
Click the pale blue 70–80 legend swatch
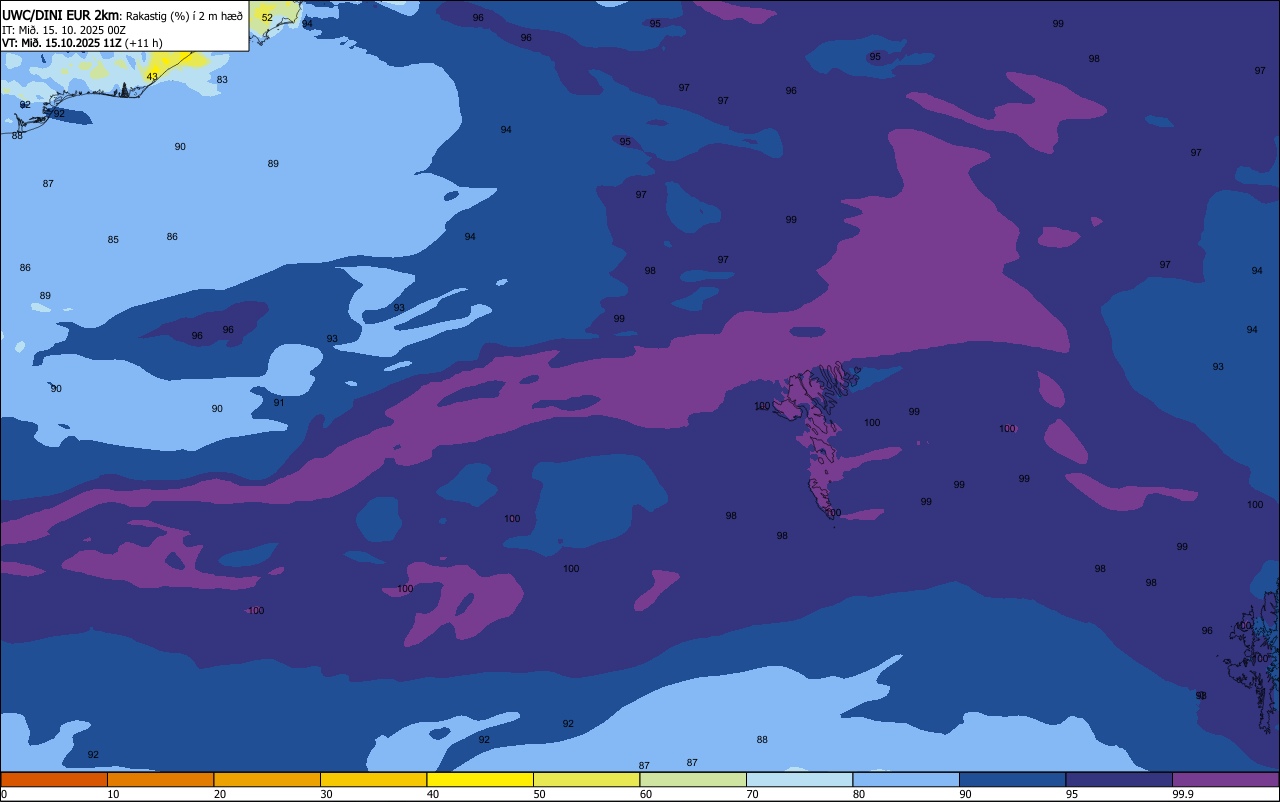click(x=799, y=779)
